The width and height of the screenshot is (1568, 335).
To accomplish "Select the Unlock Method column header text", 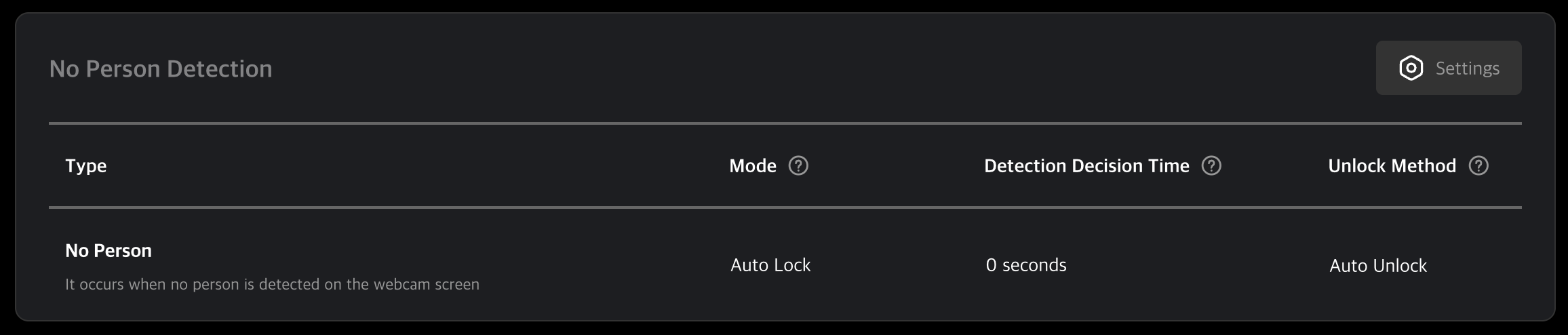I will pyautogui.click(x=1392, y=166).
